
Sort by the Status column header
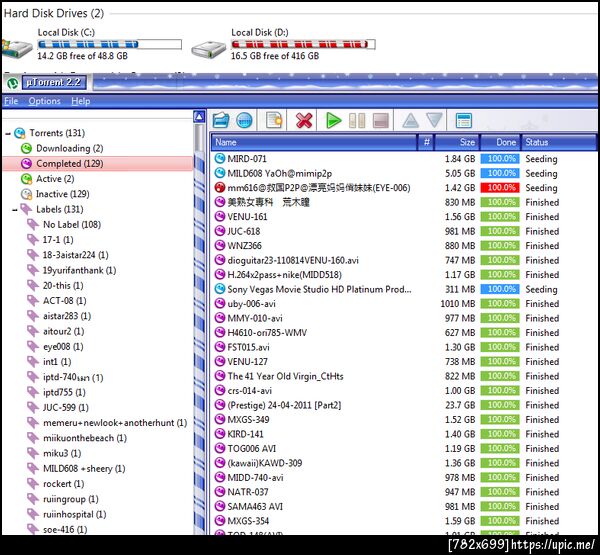pos(559,142)
